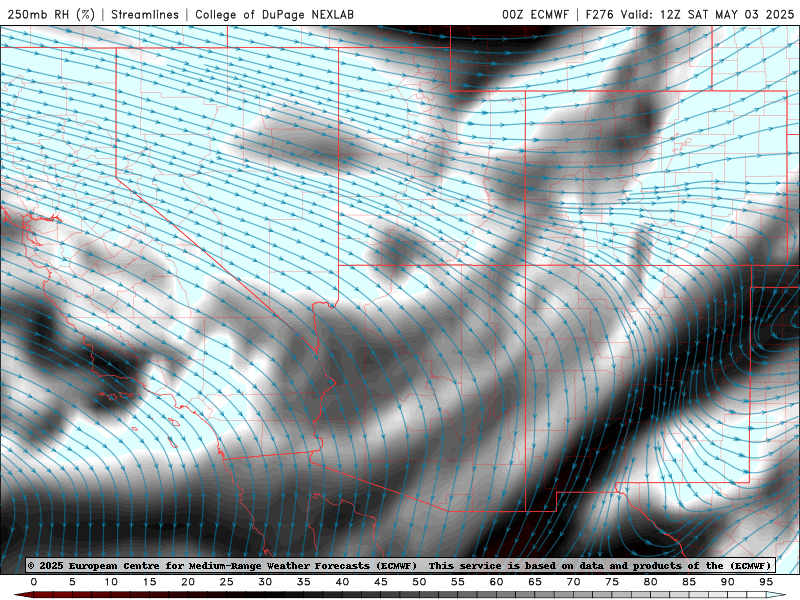Viewport: 800px width, 600px height.
Task: Click color scale label "10"
Action: 111,582
